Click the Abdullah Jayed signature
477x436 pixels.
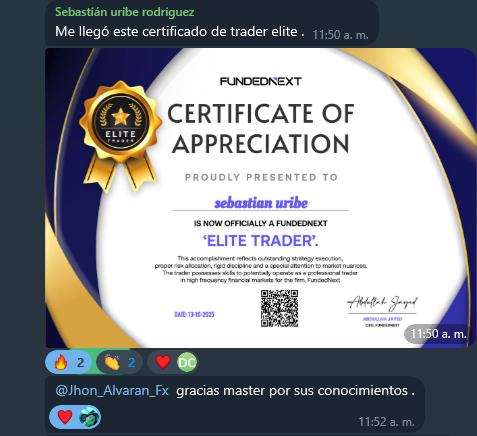point(382,303)
